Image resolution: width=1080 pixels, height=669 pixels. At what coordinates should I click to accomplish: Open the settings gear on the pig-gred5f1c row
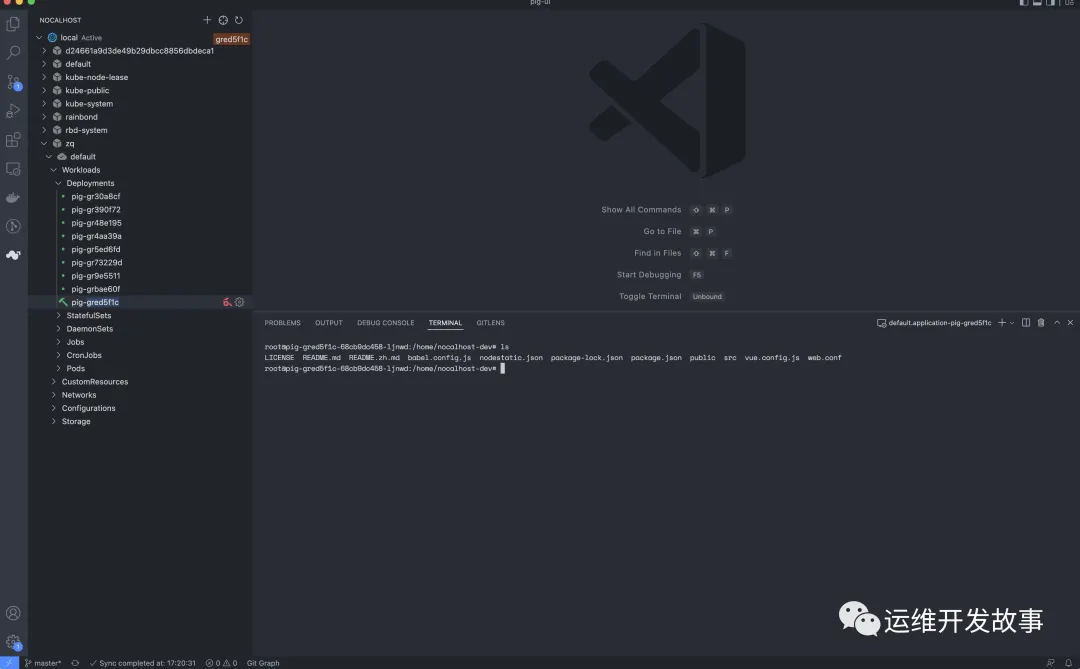pos(240,302)
